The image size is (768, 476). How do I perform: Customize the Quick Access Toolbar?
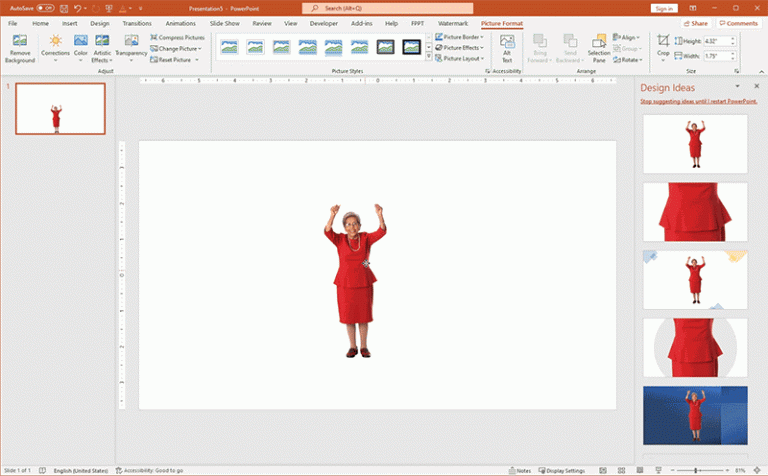pyautogui.click(x=141, y=8)
